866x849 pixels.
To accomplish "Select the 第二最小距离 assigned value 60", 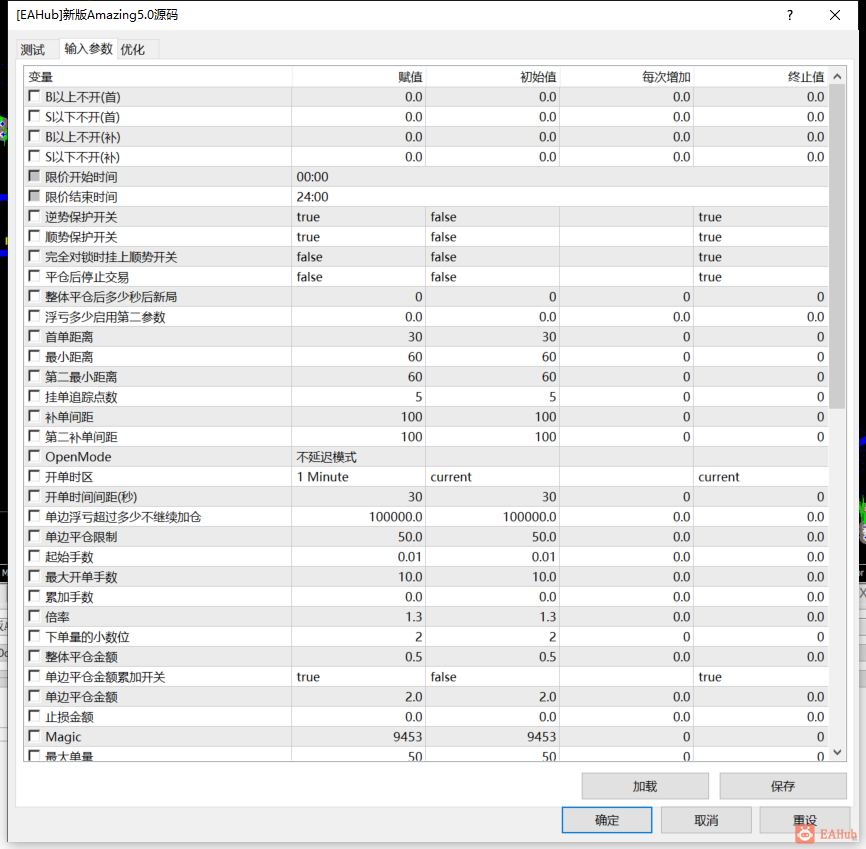I will (x=358, y=377).
